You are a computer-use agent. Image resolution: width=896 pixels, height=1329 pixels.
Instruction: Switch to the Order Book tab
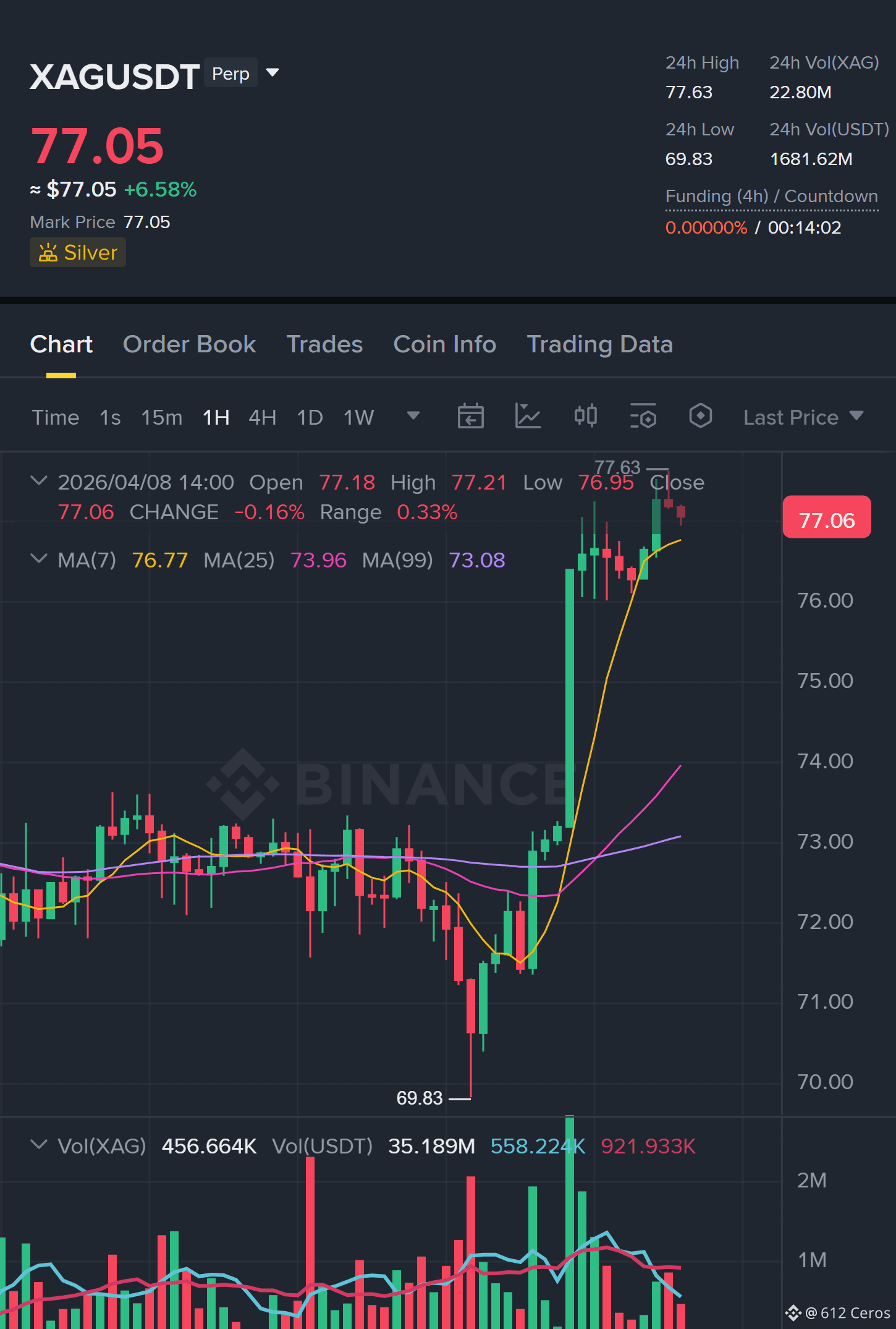click(189, 344)
